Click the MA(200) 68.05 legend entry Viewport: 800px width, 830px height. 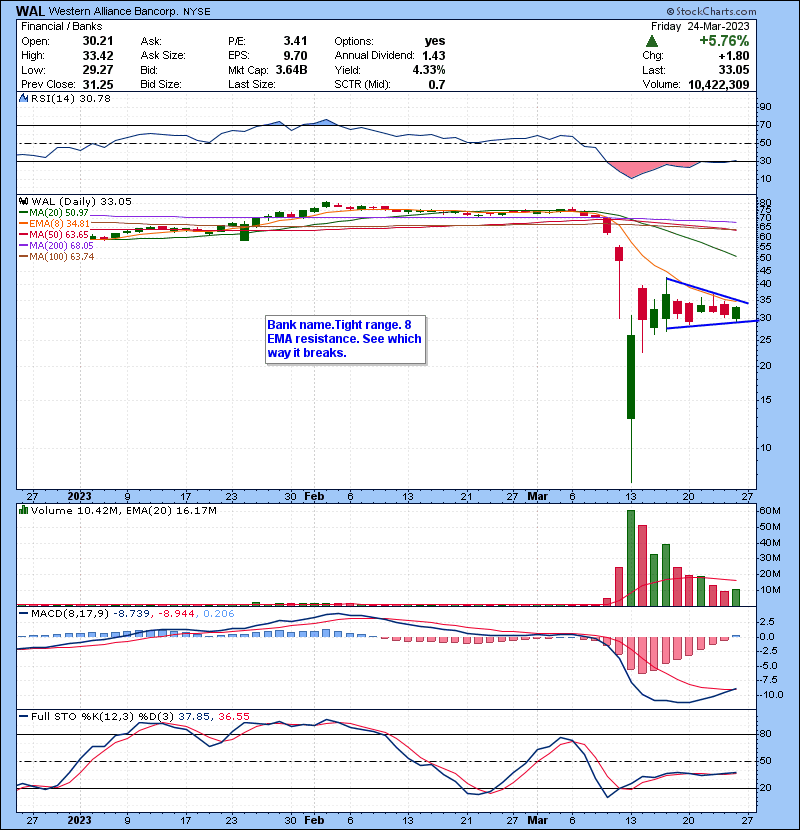[56, 246]
